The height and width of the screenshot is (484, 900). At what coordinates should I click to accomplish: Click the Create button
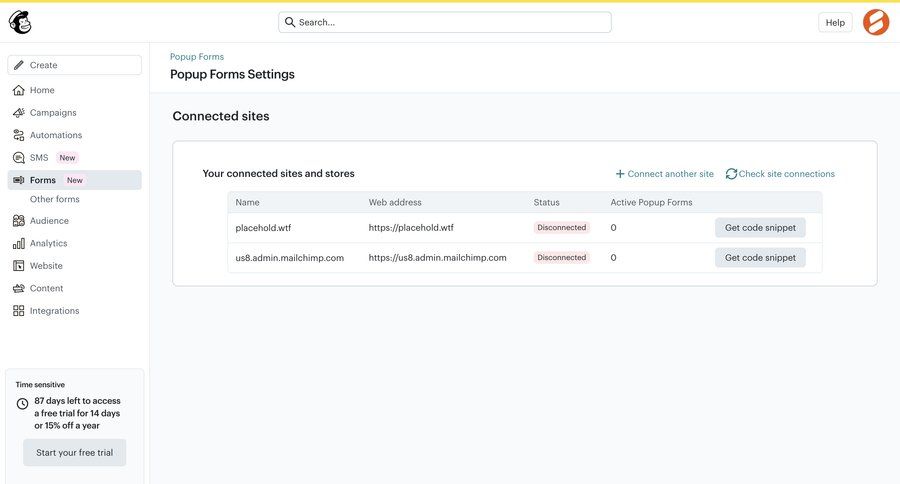75,65
